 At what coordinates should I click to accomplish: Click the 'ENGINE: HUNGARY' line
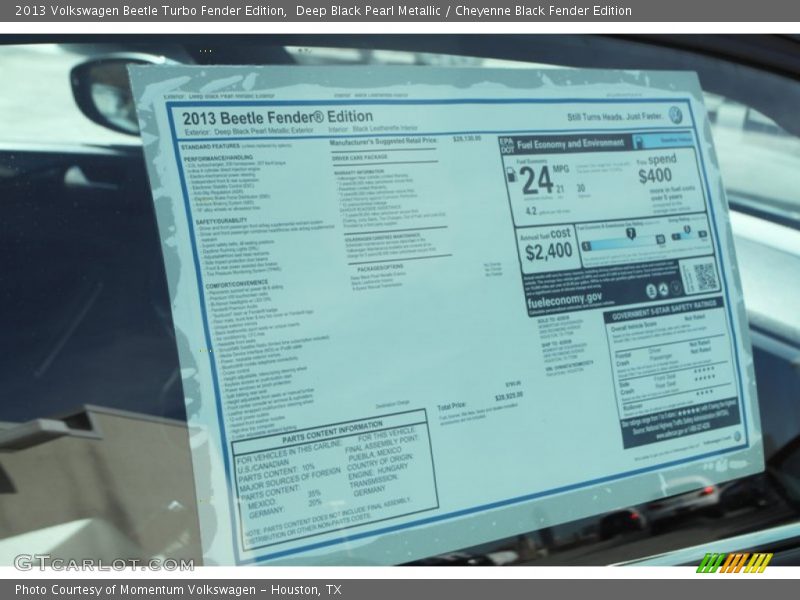[x=379, y=471]
